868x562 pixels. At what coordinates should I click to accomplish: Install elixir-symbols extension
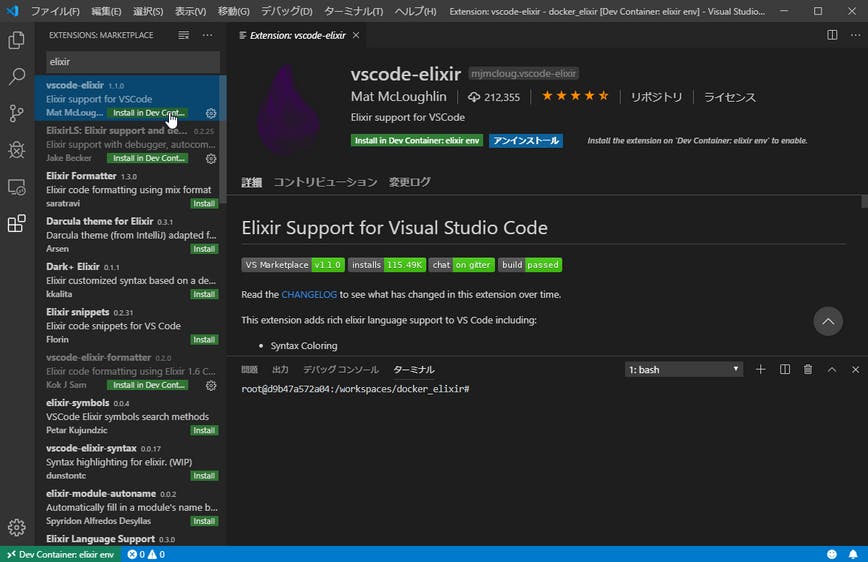204,431
